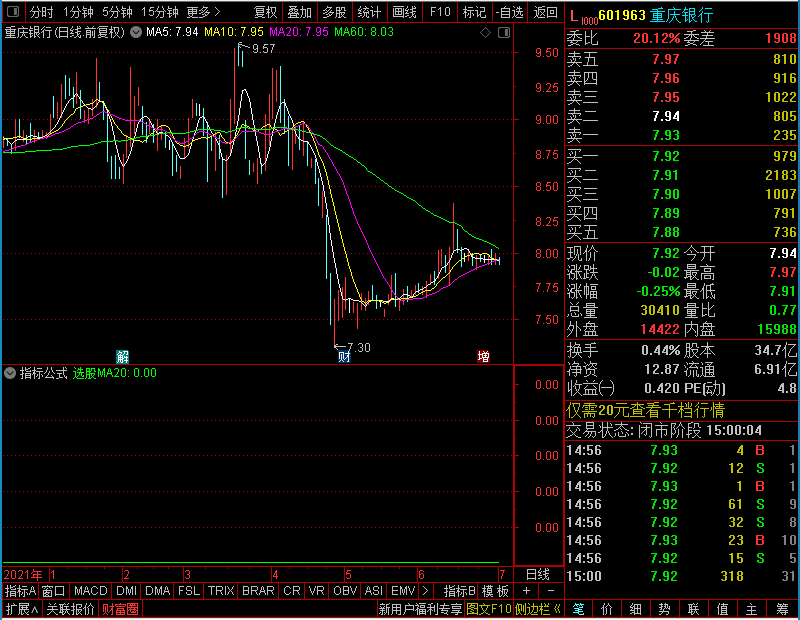
Task: Switch indicator to ASI
Action: point(374,591)
